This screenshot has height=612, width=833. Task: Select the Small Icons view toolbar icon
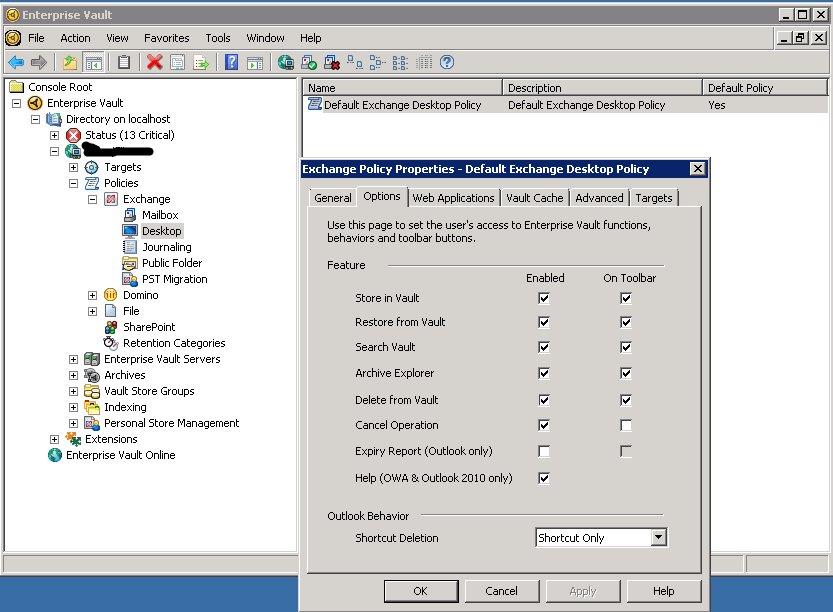pyautogui.click(x=378, y=63)
